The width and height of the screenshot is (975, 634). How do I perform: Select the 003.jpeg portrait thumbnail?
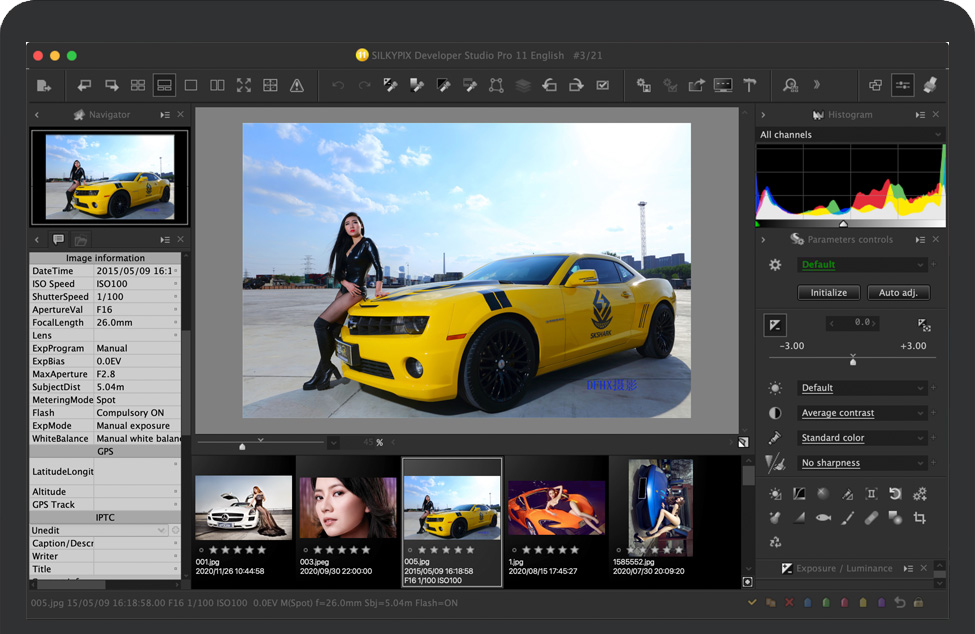(x=347, y=508)
